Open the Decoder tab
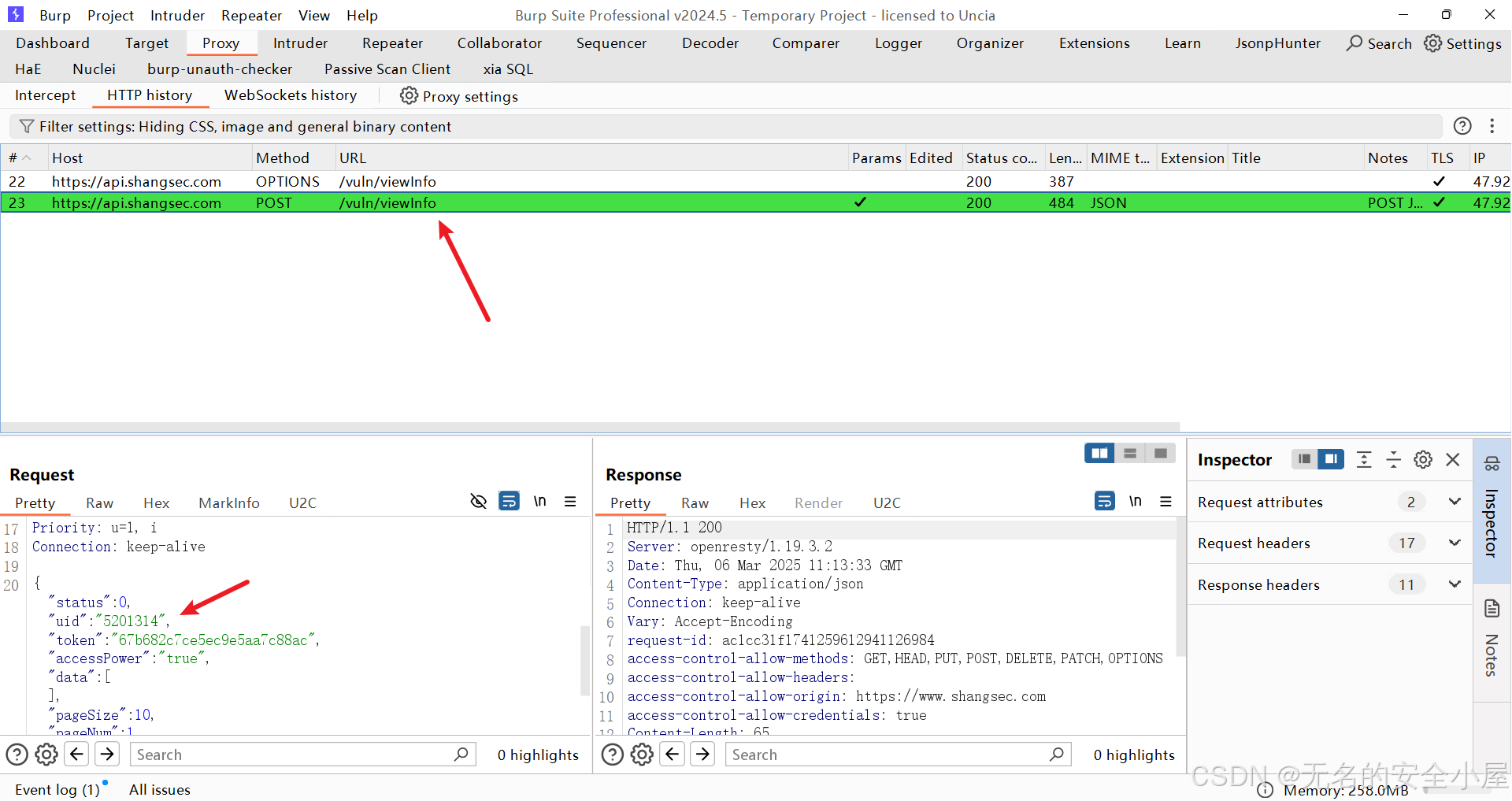 [x=710, y=43]
